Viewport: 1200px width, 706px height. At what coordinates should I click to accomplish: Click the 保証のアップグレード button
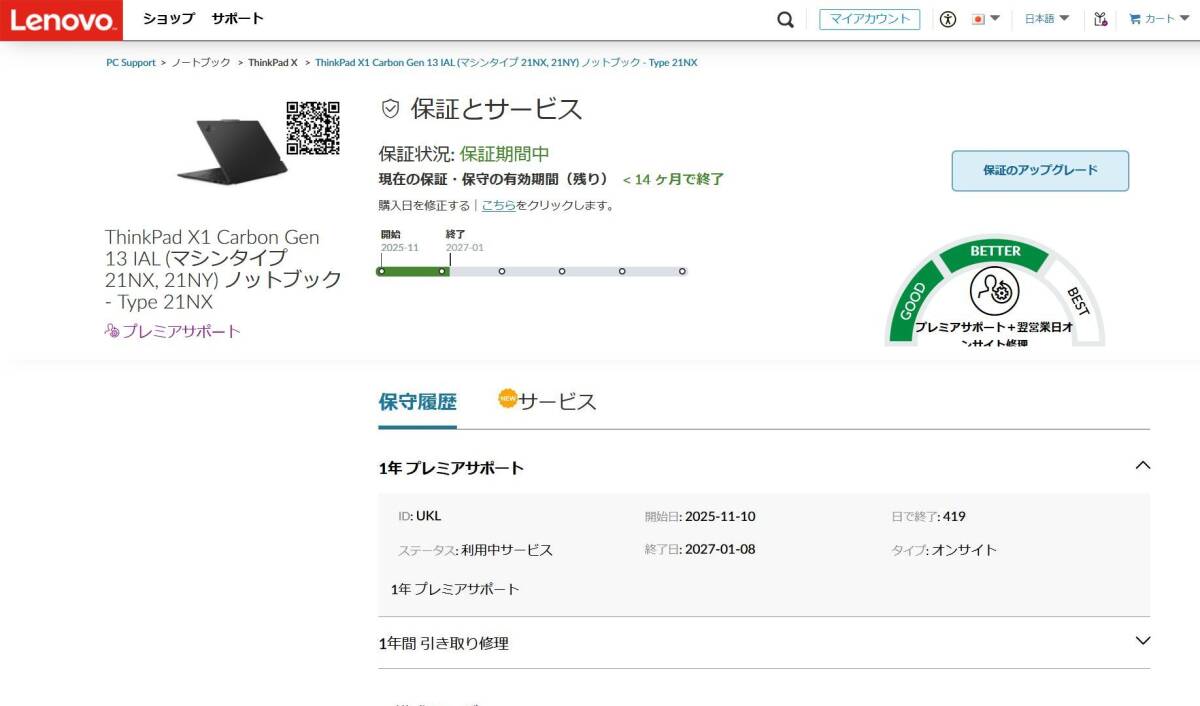click(1039, 170)
